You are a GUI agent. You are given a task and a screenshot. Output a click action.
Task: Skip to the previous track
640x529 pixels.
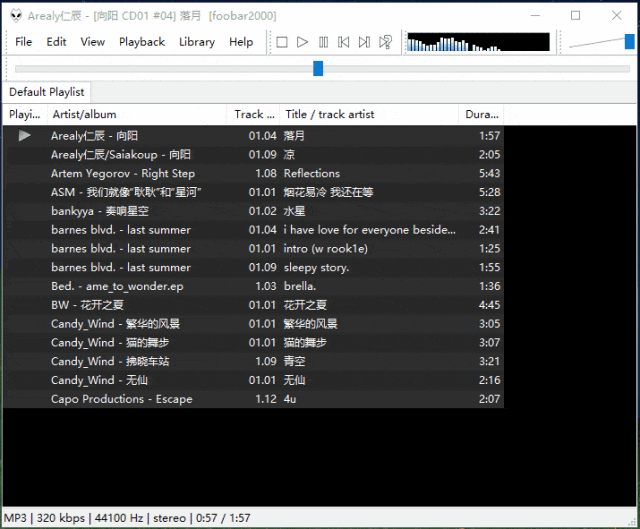[x=344, y=42]
